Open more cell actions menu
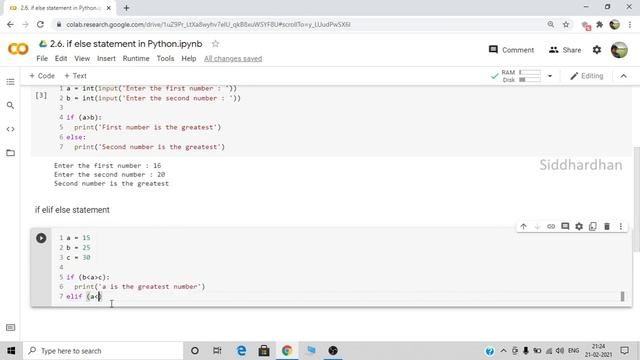 click(621, 226)
